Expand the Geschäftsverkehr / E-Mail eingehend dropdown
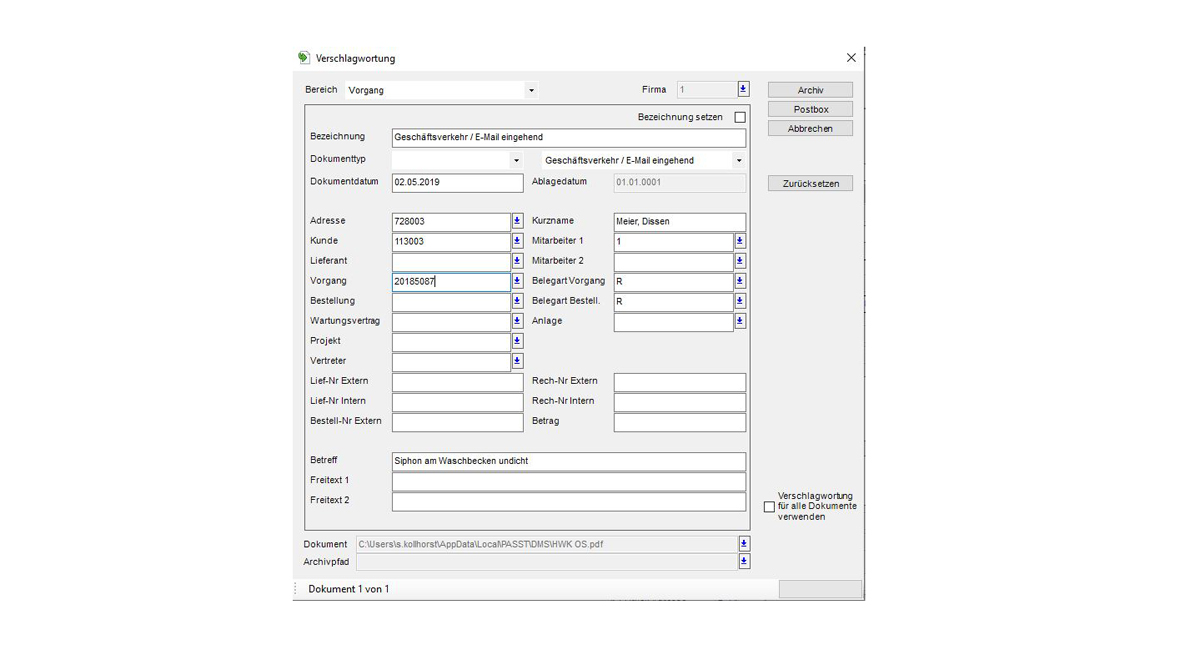Screen dimensions: 1180x650 pos(739,160)
